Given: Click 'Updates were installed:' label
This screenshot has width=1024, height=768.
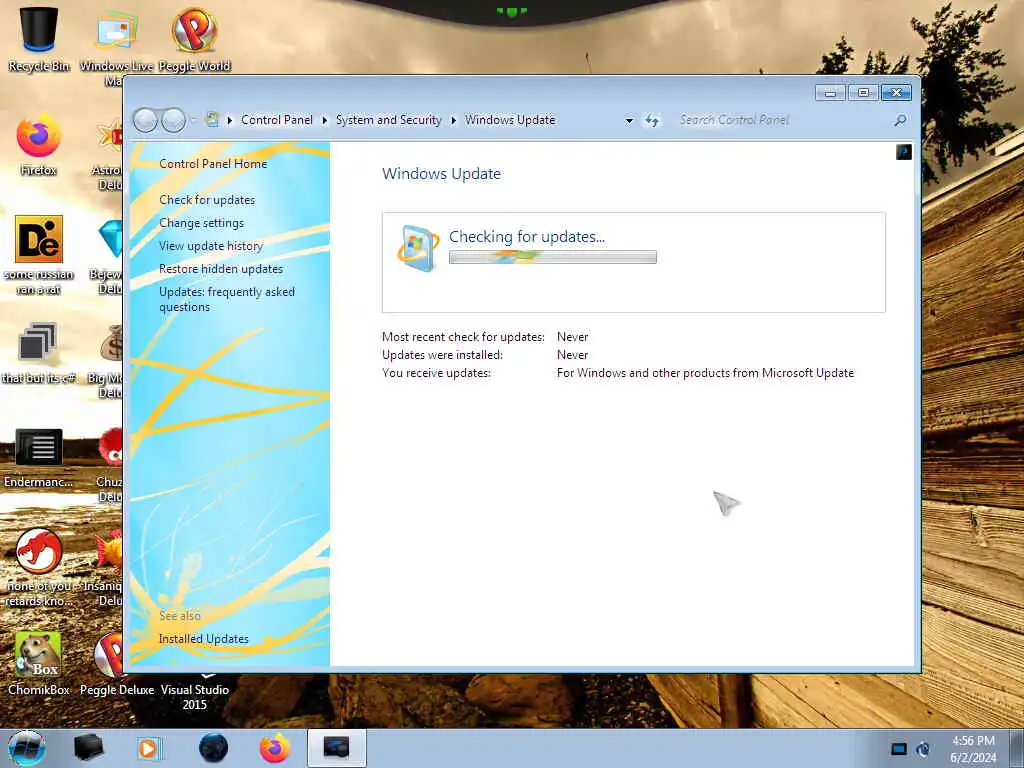Looking at the screenshot, I should tap(442, 355).
